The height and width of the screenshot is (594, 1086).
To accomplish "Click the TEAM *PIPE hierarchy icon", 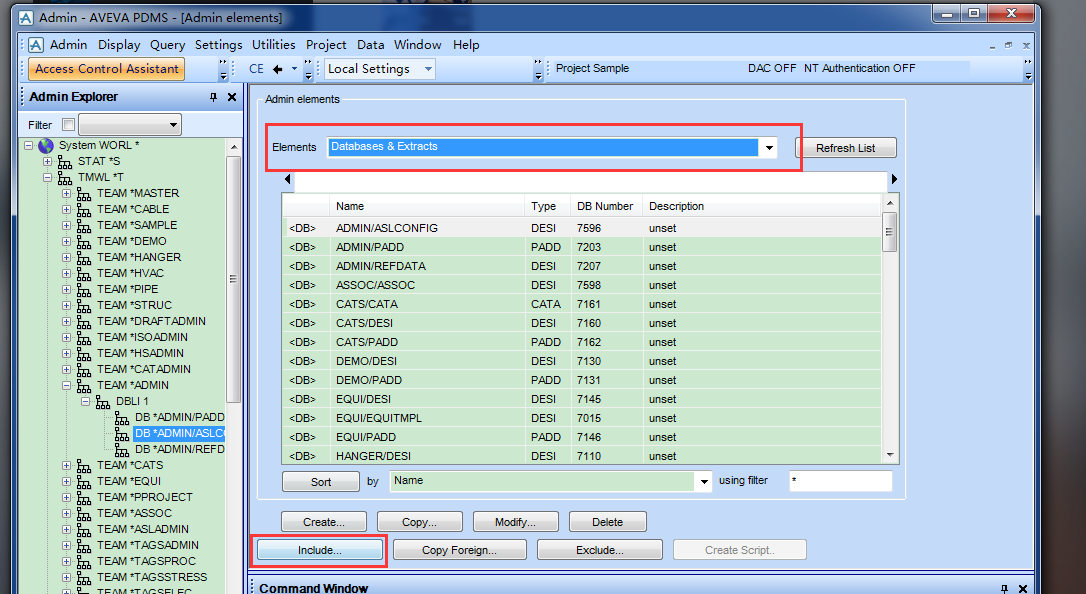I will point(84,289).
